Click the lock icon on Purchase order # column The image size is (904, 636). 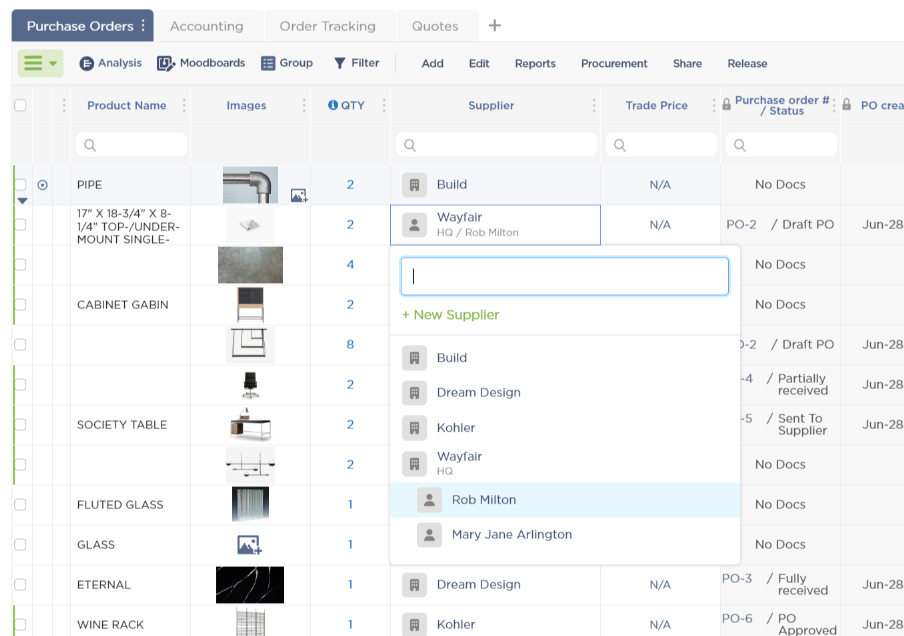point(728,100)
